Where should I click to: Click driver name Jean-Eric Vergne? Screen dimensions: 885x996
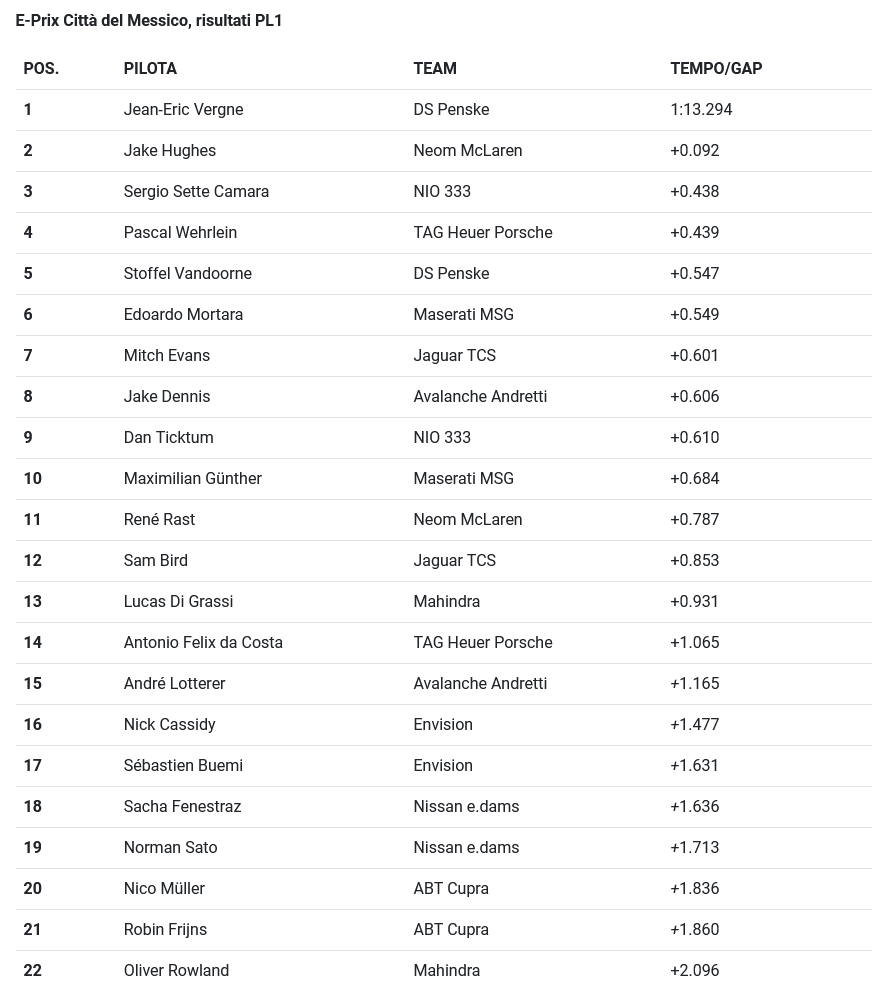[183, 110]
